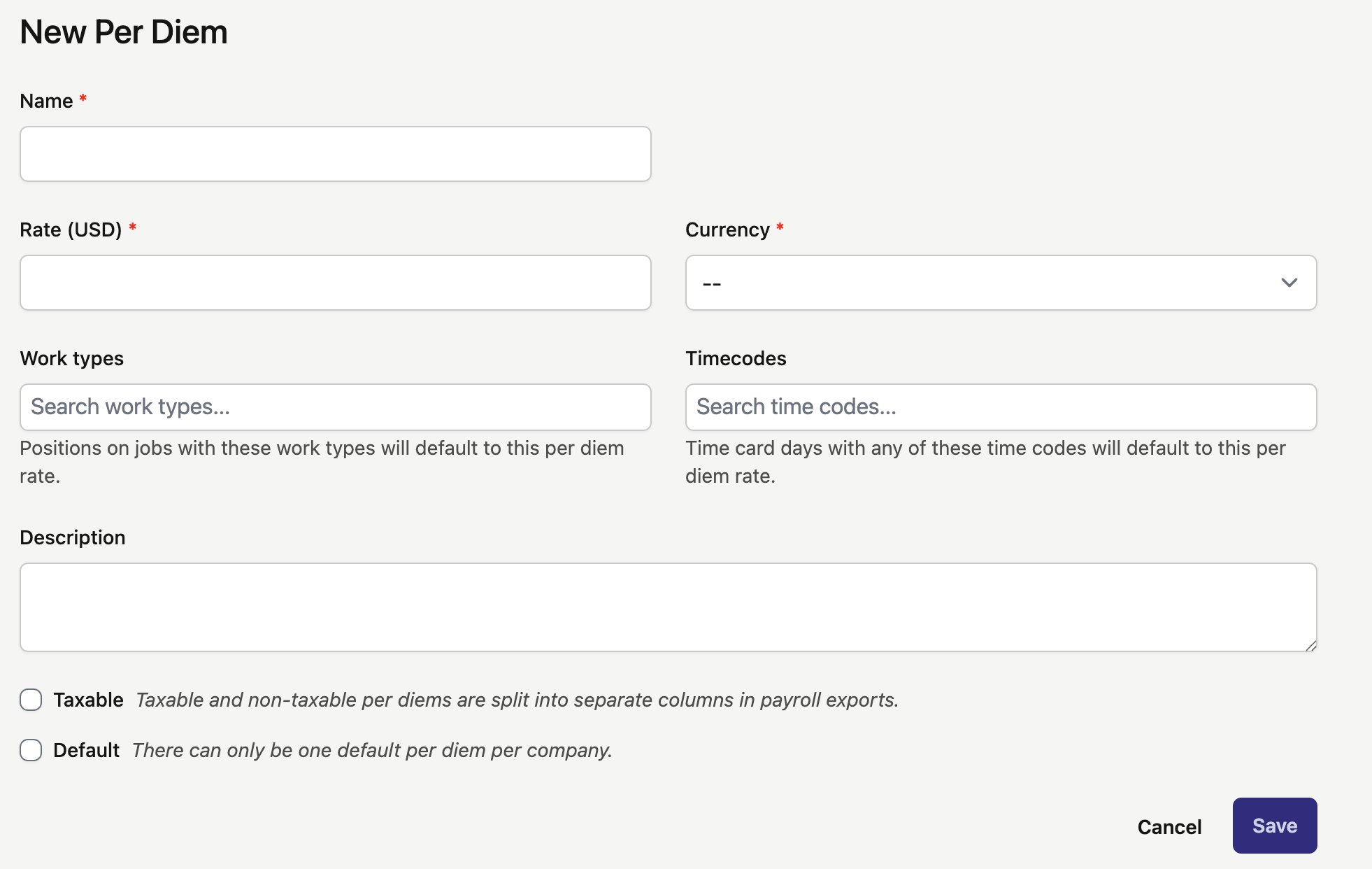The height and width of the screenshot is (869, 1372).
Task: Click the Currency field label
Action: click(x=727, y=229)
